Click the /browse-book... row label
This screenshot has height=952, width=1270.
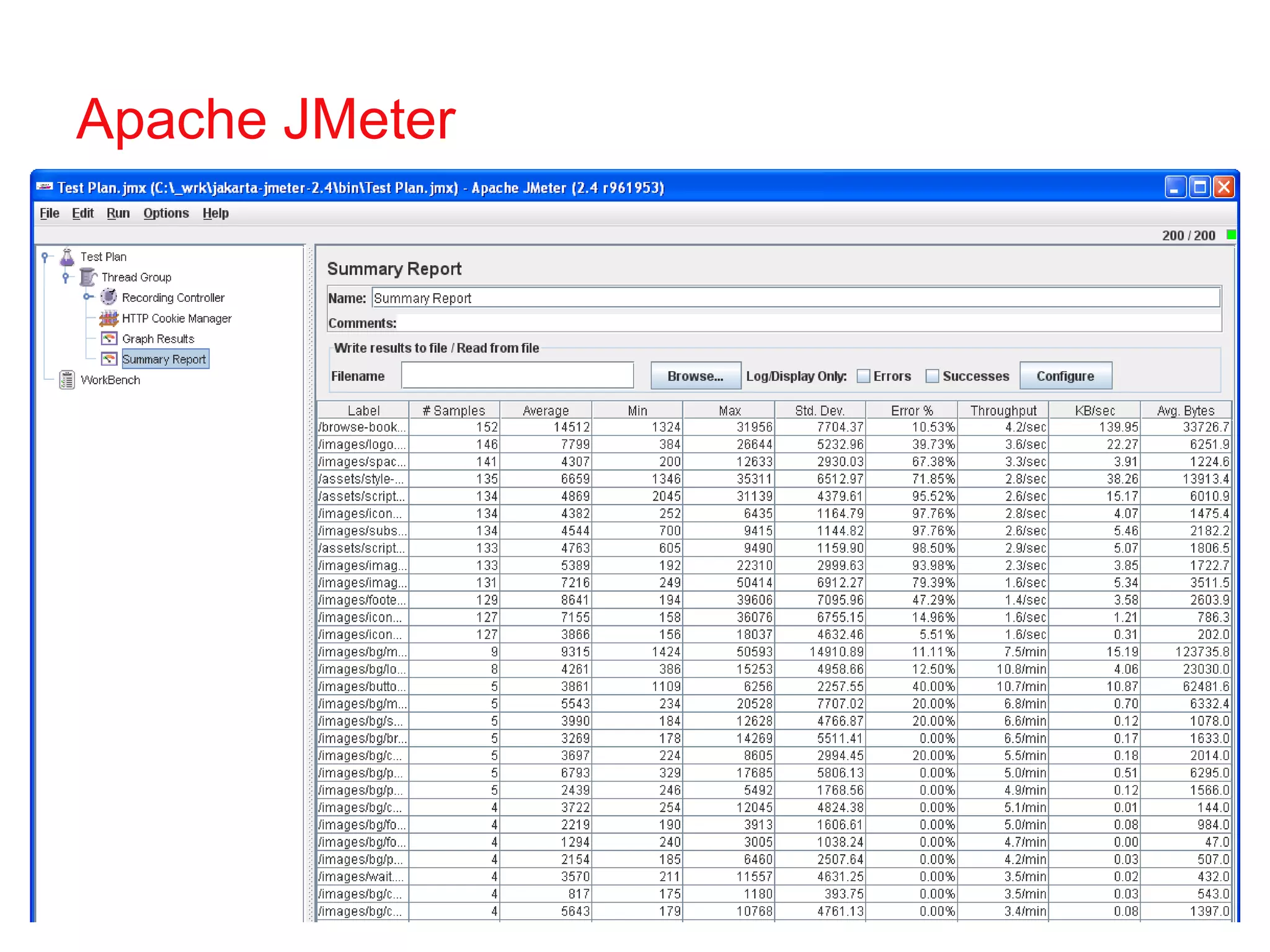363,427
